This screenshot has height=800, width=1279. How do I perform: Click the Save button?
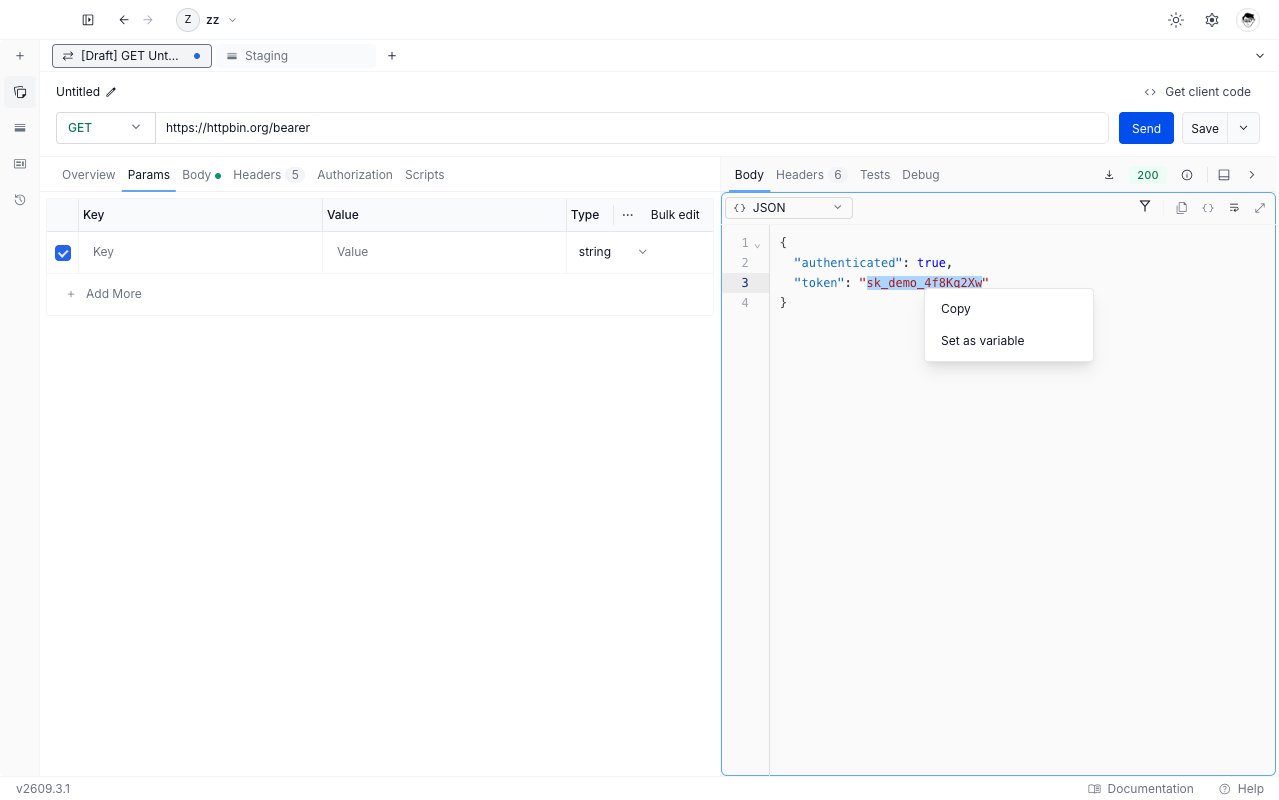click(1205, 128)
